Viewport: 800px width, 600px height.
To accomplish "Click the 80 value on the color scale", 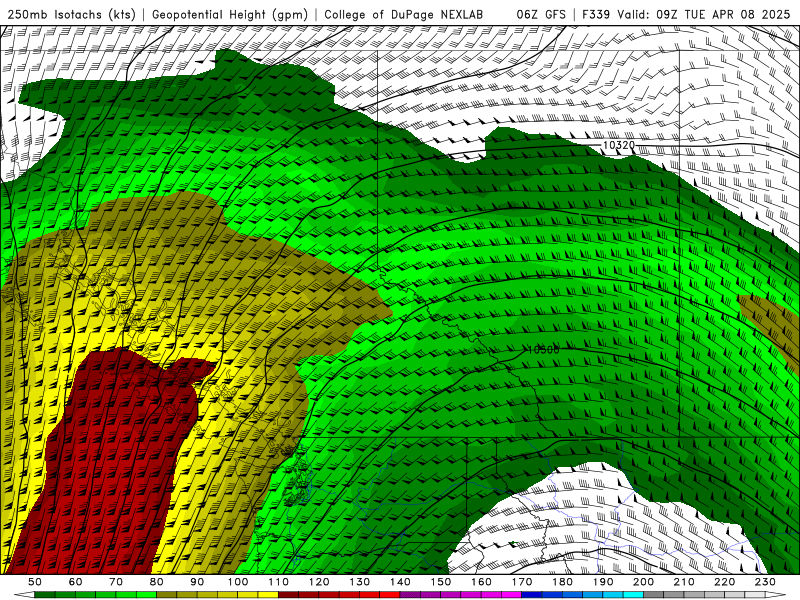I will tap(157, 582).
